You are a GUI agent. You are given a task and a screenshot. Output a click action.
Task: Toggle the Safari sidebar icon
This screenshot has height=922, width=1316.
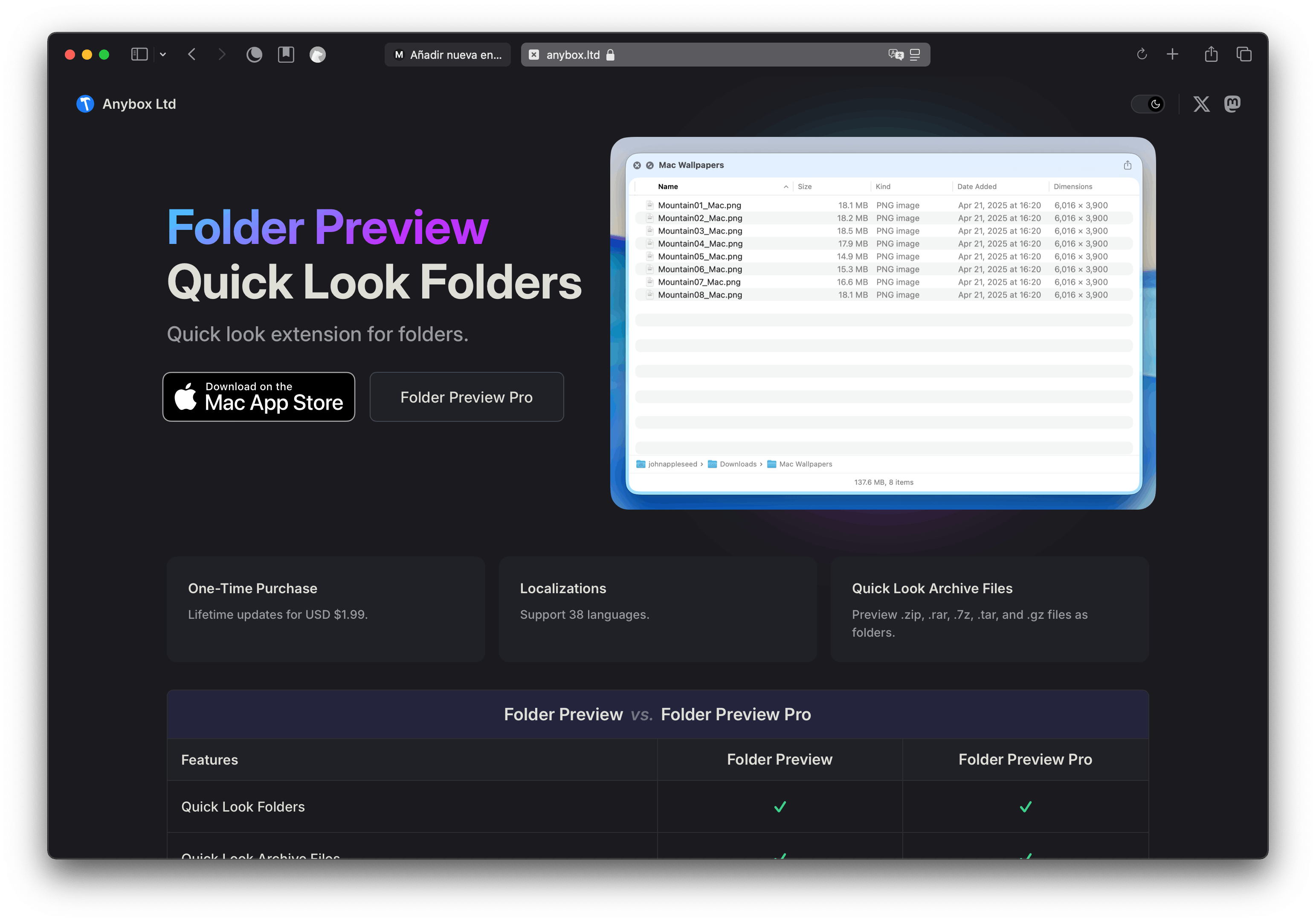click(139, 55)
